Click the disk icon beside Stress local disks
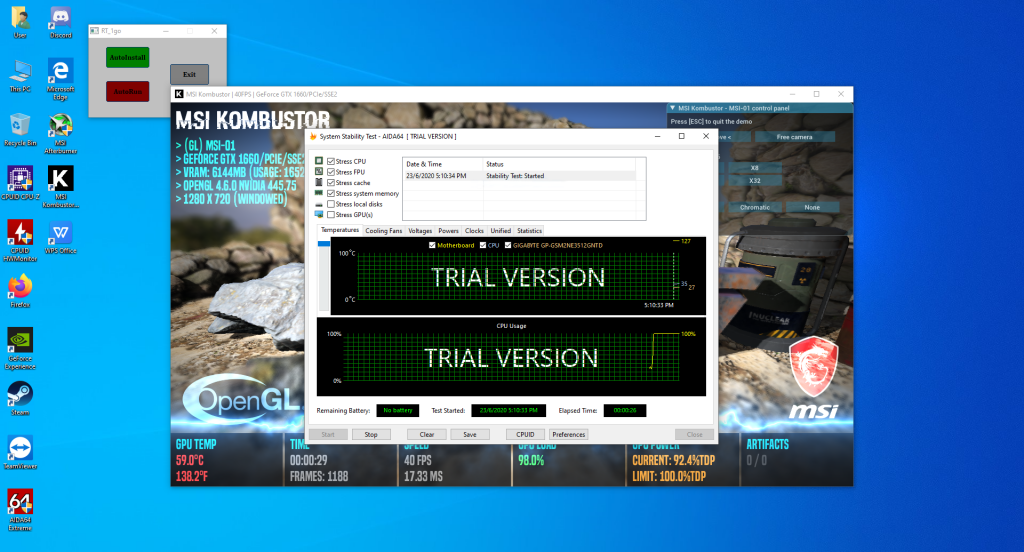This screenshot has height=552, width=1024. click(x=319, y=204)
